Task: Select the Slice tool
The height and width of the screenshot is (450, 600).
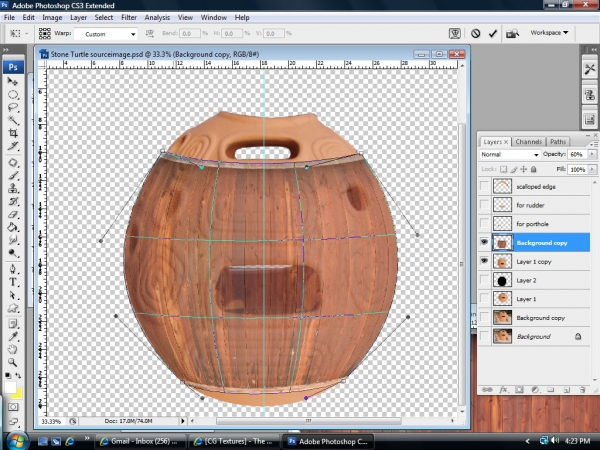Action: coord(13,146)
